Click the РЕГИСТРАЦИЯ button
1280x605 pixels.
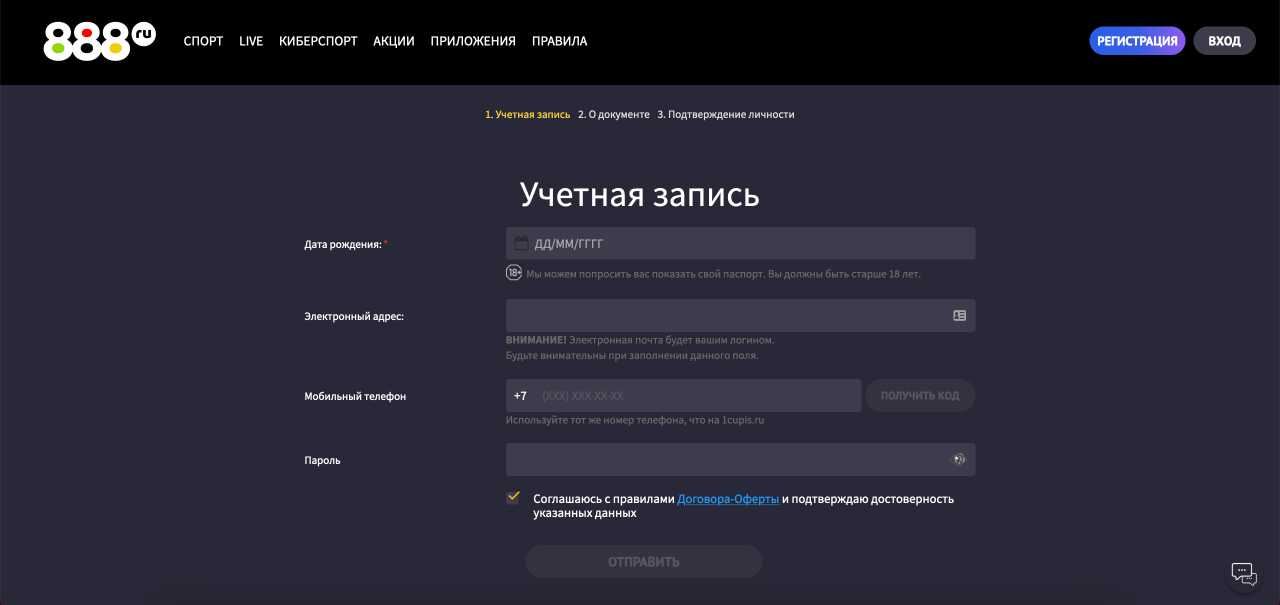[x=1137, y=41]
